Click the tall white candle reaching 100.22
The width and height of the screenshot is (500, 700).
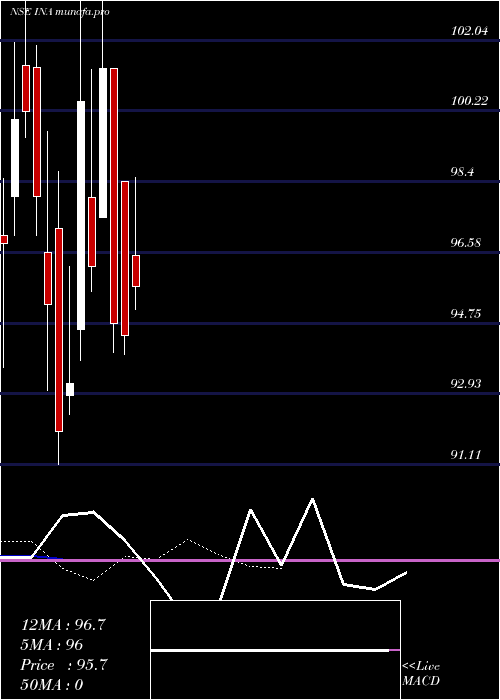coord(81,216)
